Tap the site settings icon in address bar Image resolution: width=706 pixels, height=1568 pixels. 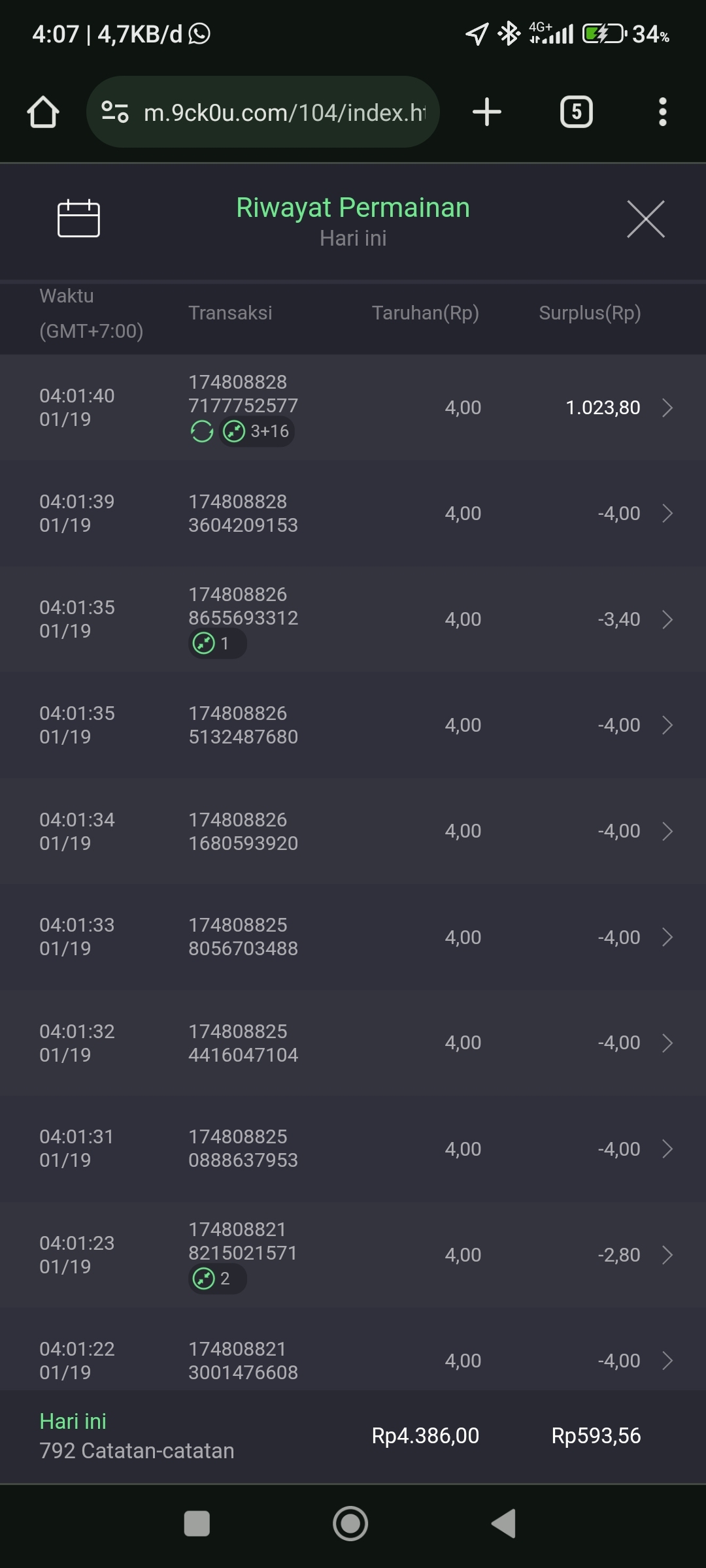click(115, 112)
